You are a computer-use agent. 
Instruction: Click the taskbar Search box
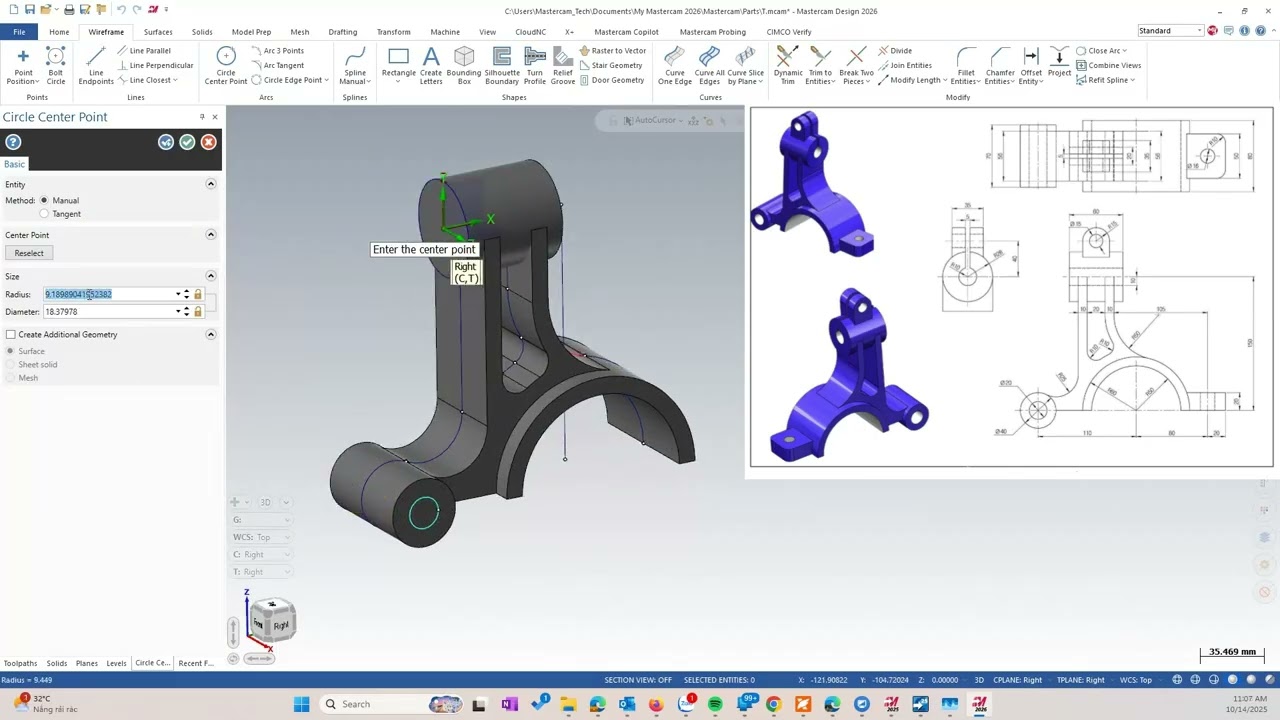click(392, 704)
